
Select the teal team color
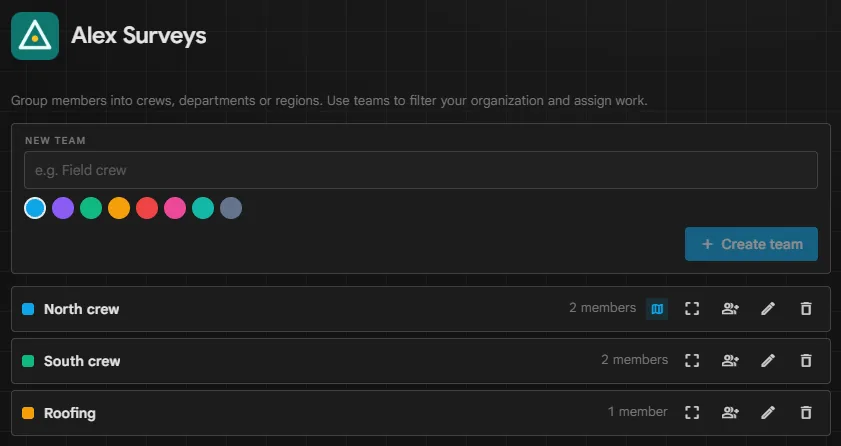point(203,208)
